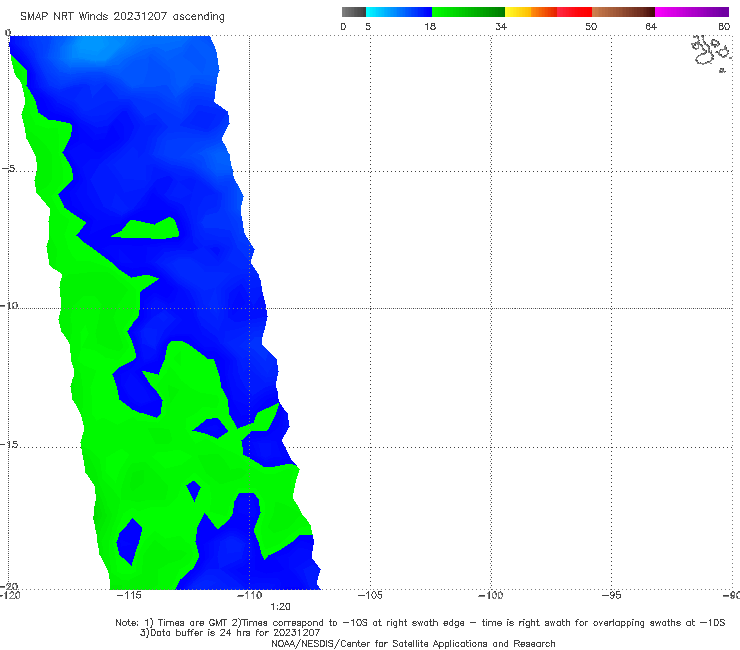
Task: Click the latitude label '-15'
Action: 9,445
